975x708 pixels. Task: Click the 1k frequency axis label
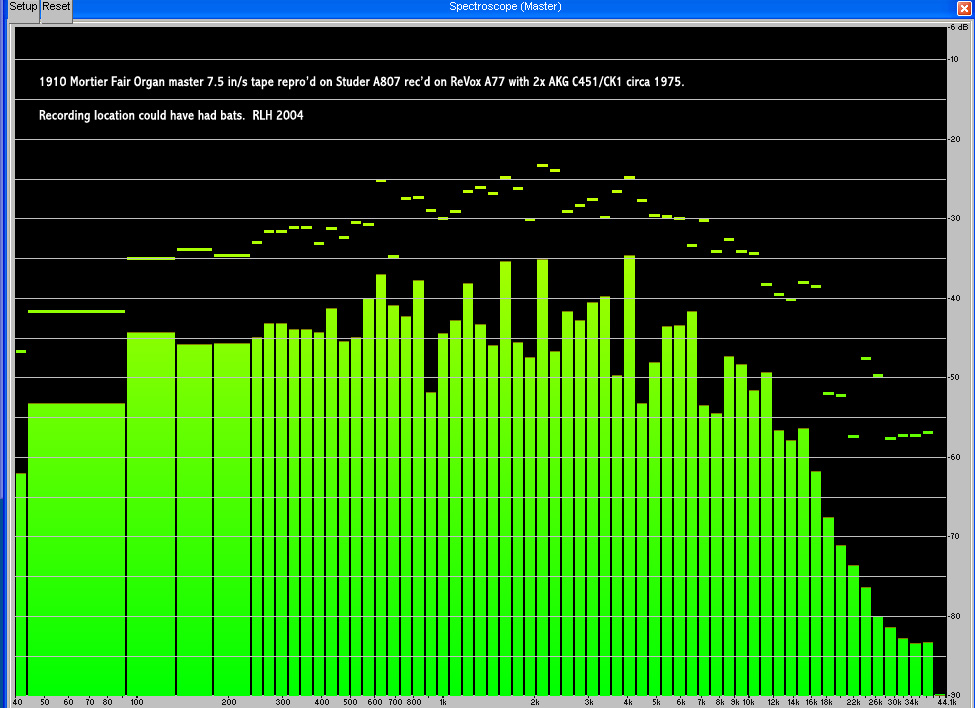tap(443, 702)
